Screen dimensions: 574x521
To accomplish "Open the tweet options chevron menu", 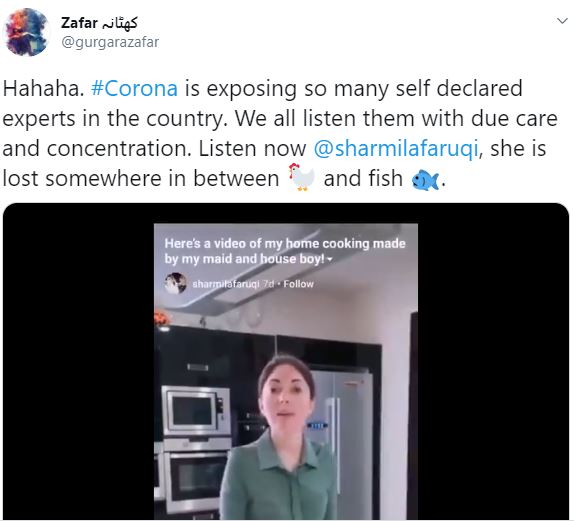I will 562,21.
